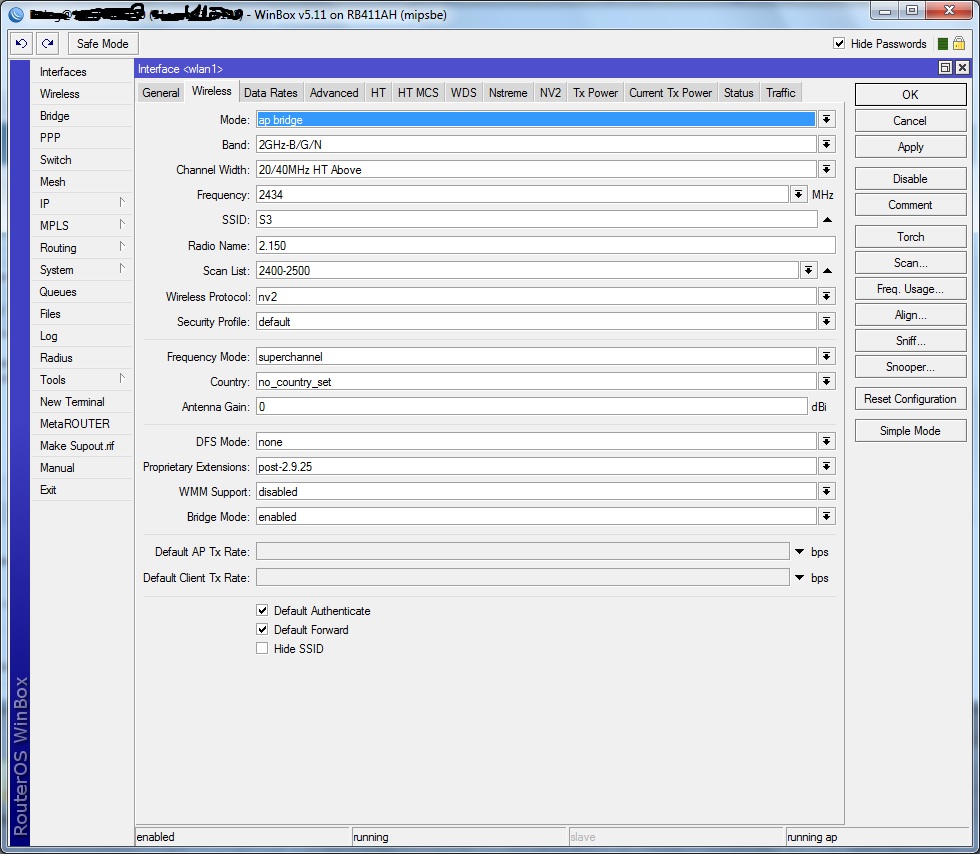Launch the Snooper... tool
This screenshot has width=980, height=854.
[910, 366]
